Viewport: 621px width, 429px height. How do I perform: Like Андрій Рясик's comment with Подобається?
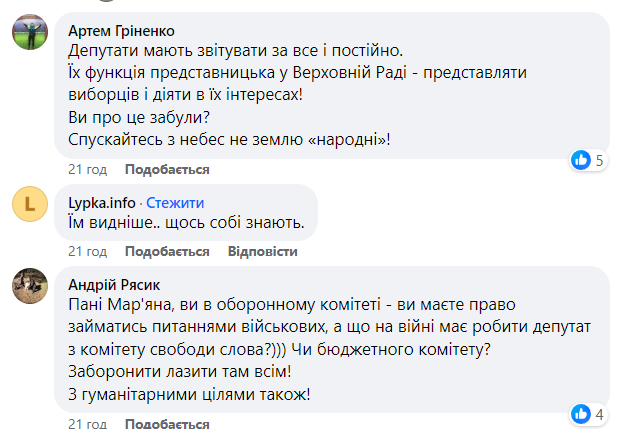pos(167,423)
